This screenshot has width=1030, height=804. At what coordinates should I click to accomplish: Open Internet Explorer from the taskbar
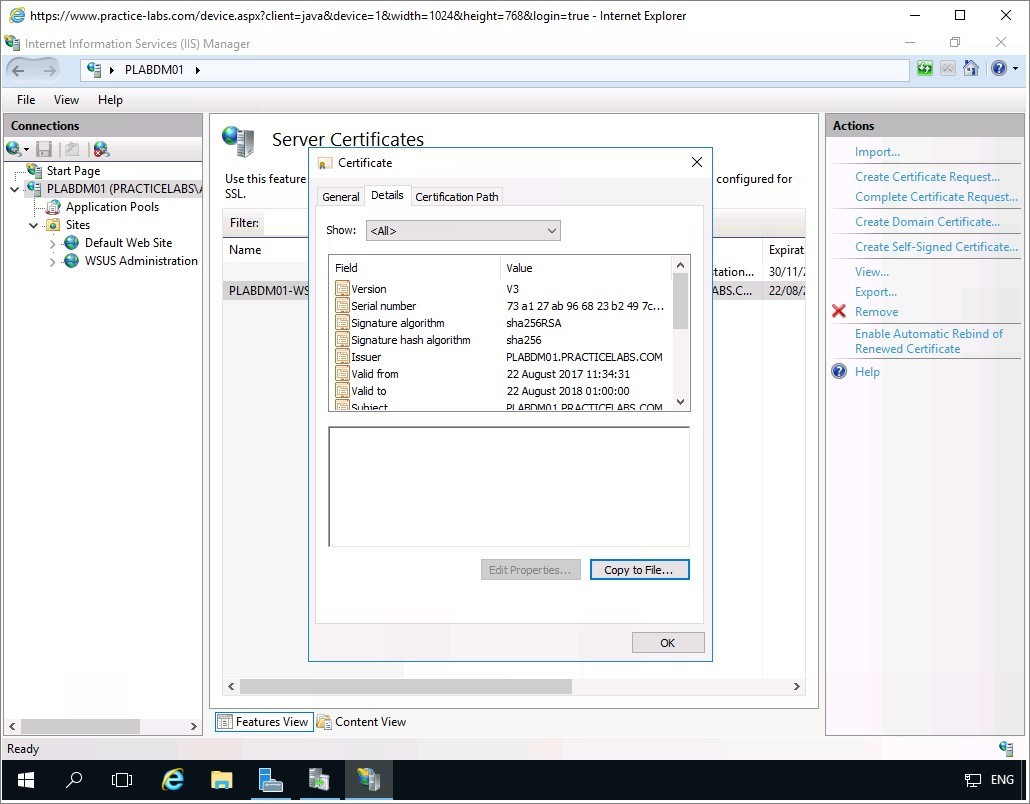click(173, 779)
